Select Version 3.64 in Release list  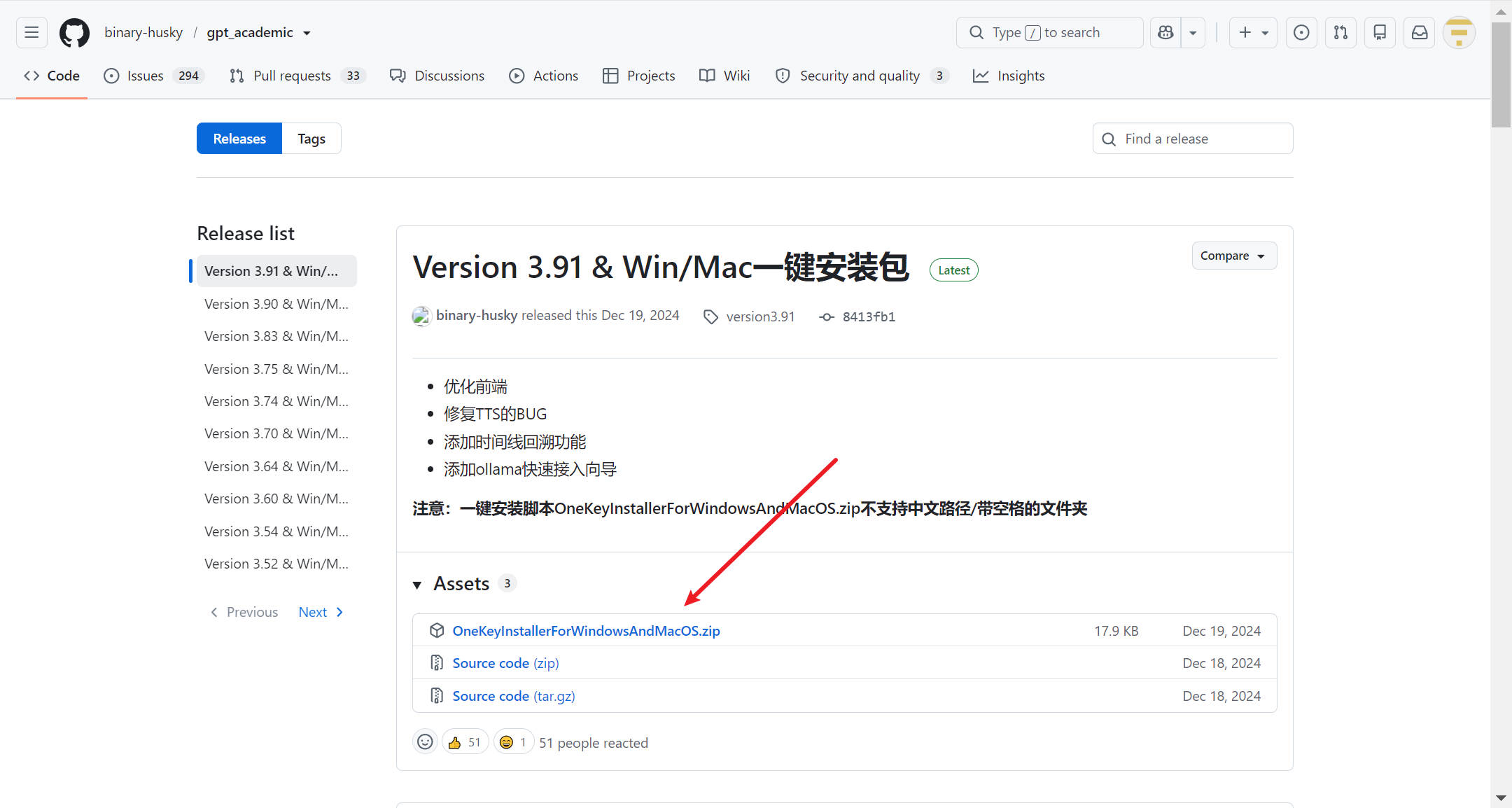click(276, 466)
